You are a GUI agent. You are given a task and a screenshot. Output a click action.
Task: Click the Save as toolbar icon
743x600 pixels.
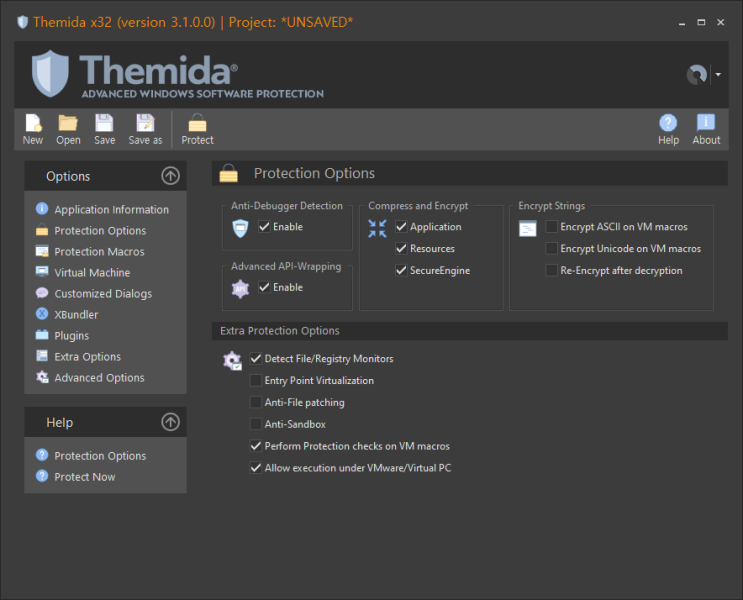click(x=145, y=124)
